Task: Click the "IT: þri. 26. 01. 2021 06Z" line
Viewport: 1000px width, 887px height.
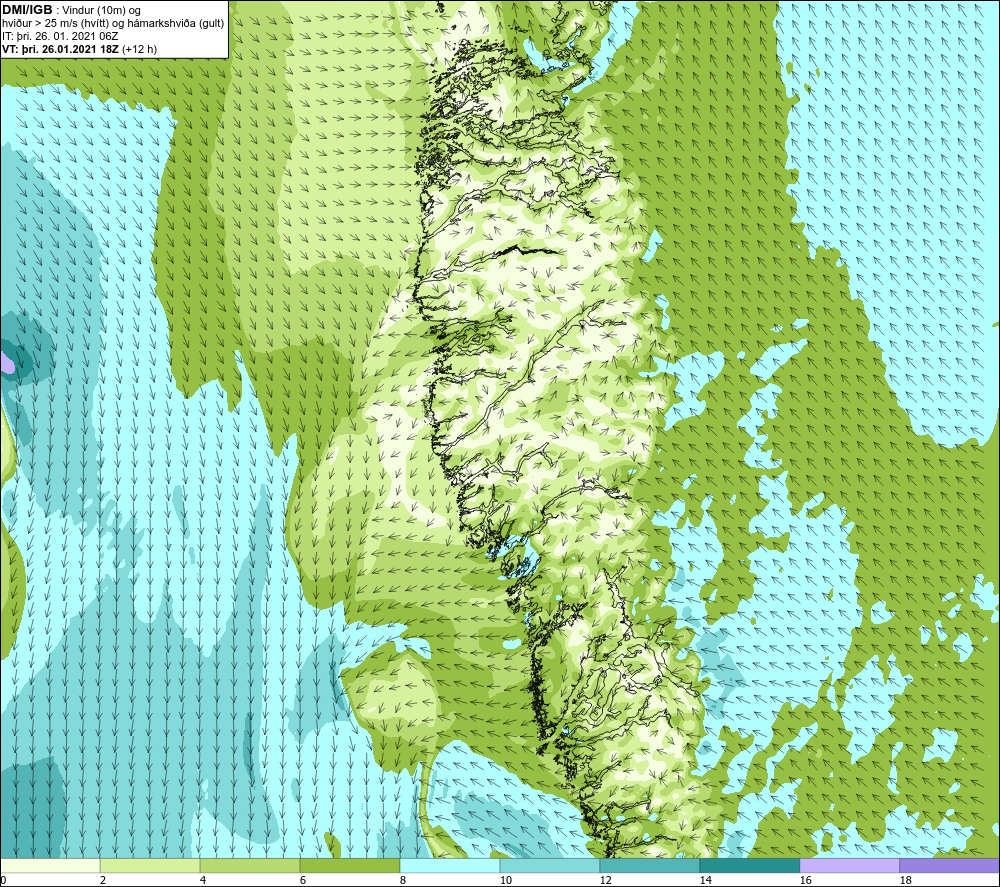Action: (60, 36)
